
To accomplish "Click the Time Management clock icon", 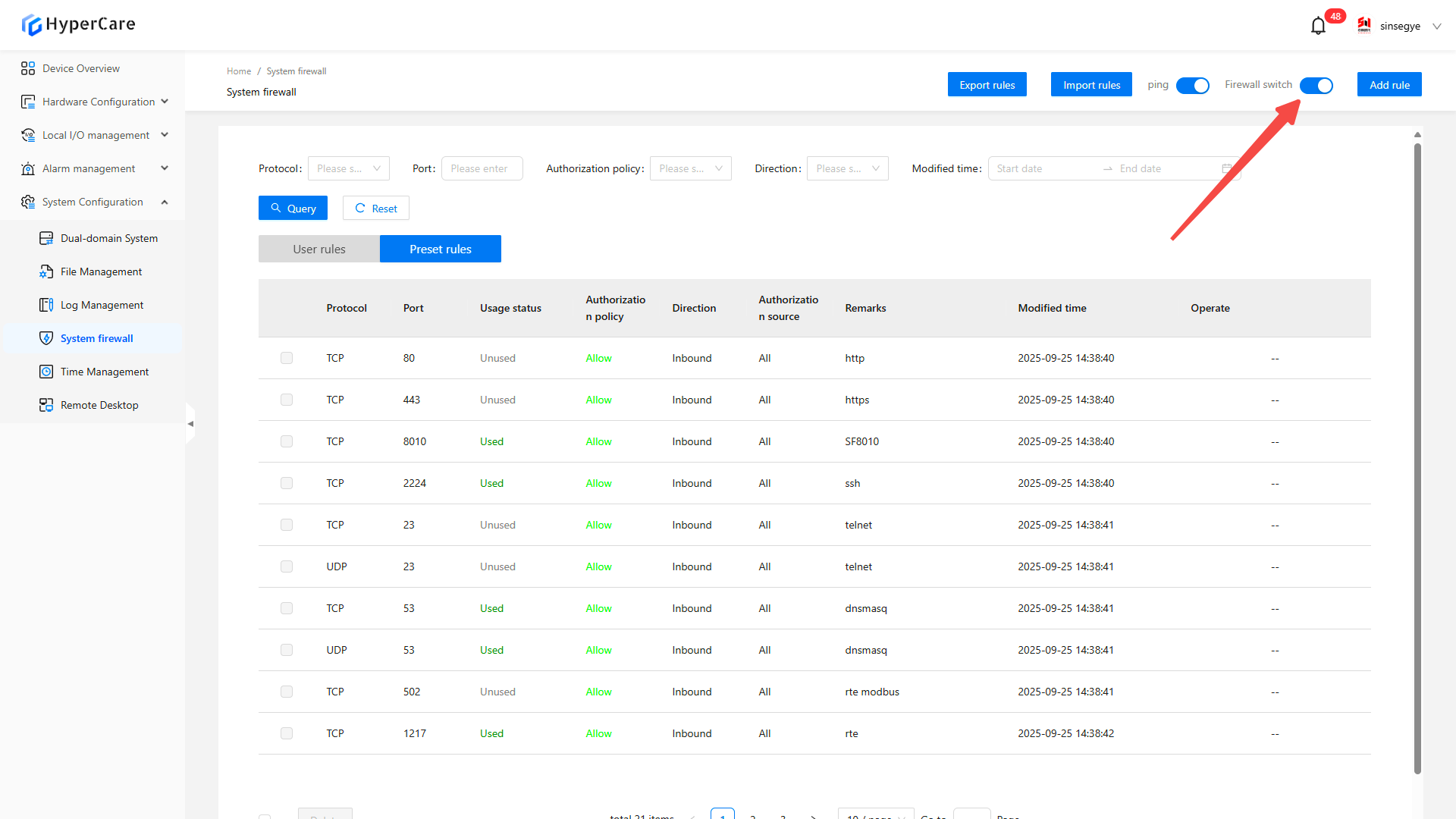I will [46, 372].
